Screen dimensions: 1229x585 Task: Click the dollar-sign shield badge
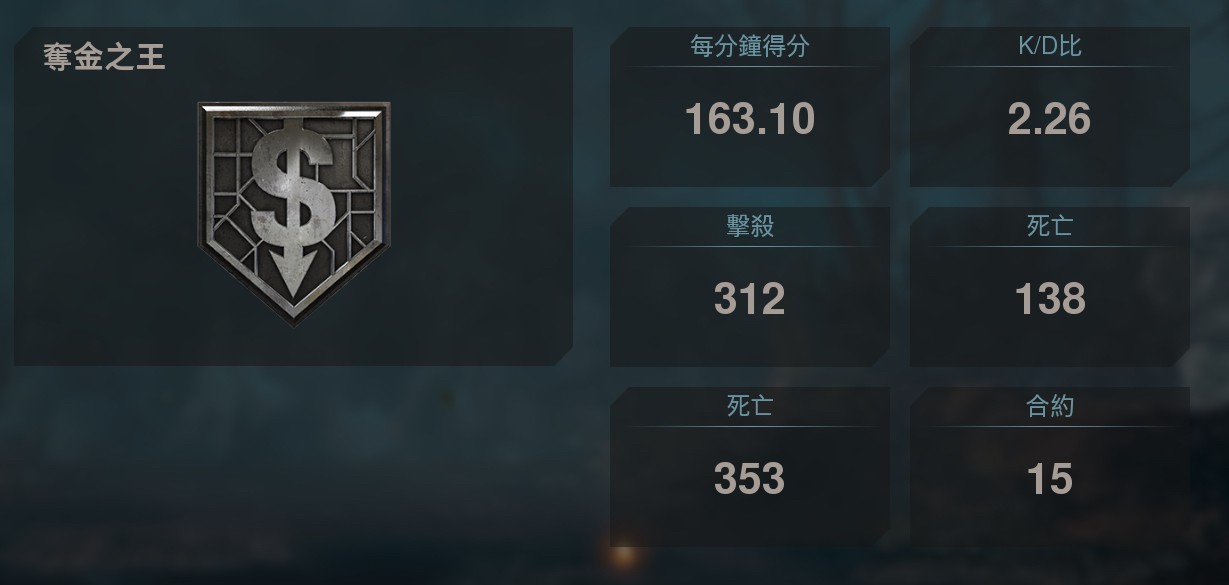(x=294, y=213)
